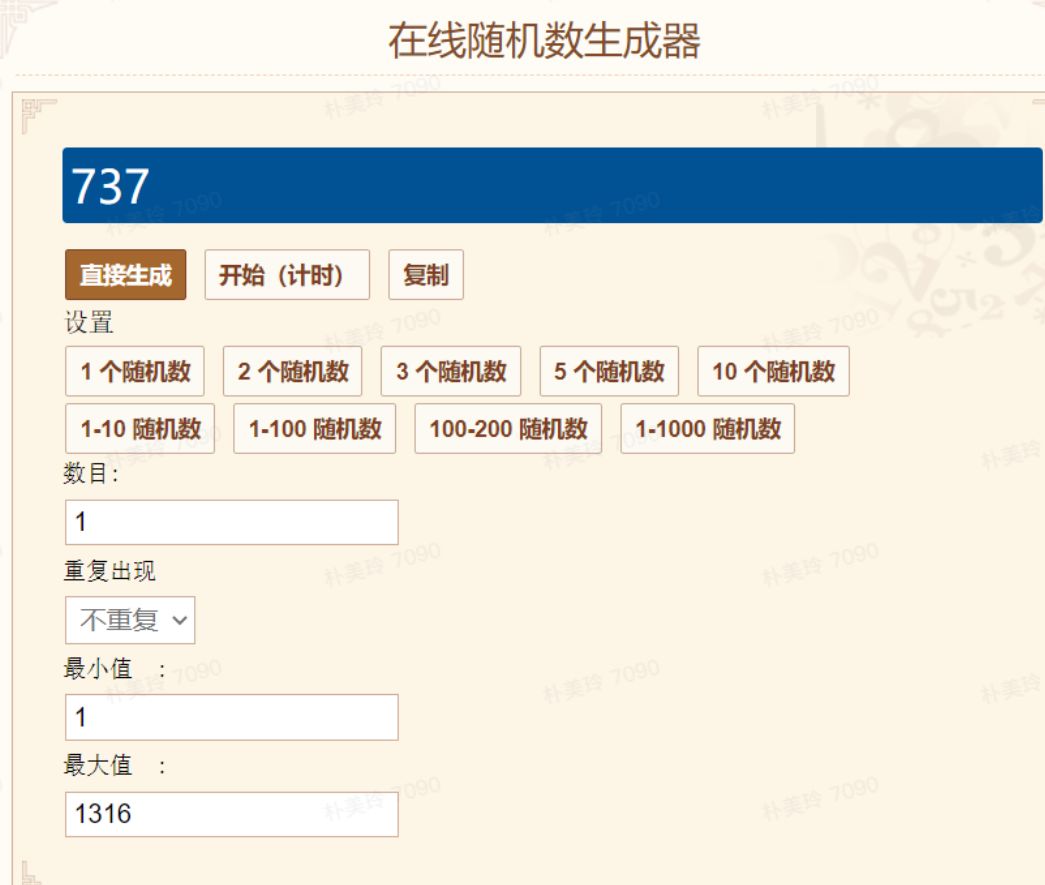This screenshot has width=1045, height=885.
Task: Set range with 1-10 随机数 button
Action: 140,429
